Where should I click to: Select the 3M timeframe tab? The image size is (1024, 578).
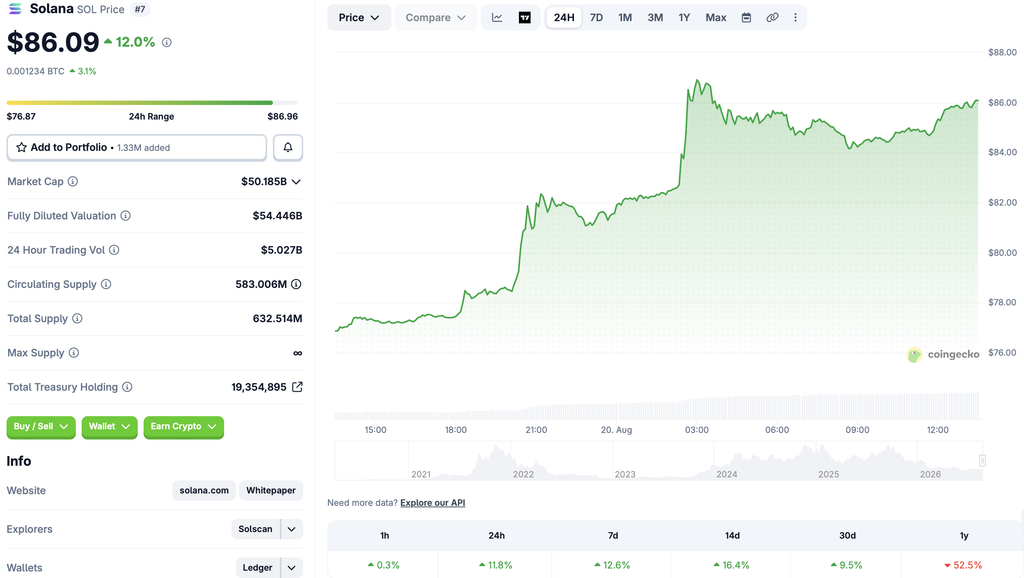(x=655, y=18)
